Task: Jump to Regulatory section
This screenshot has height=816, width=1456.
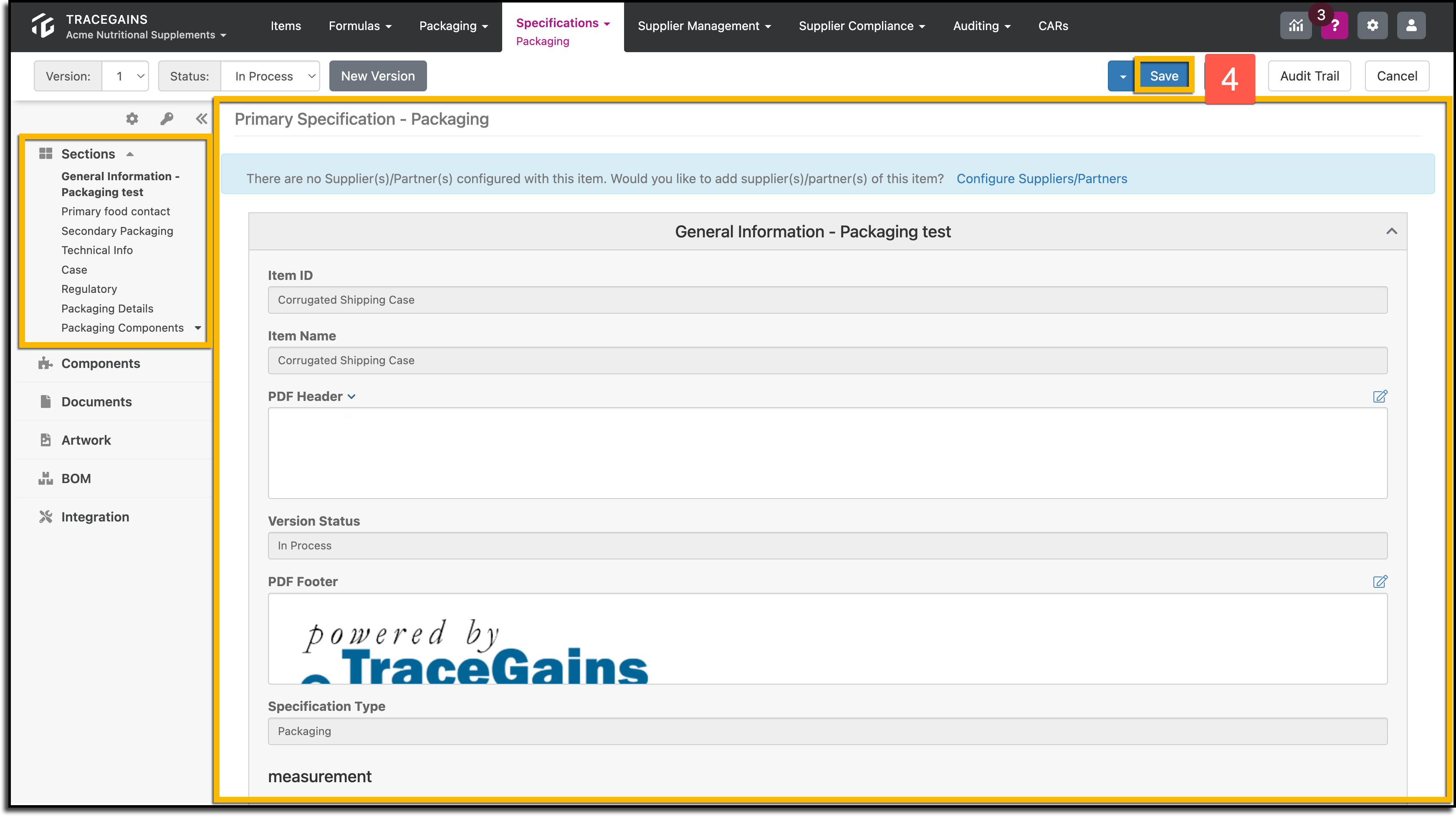Action: click(89, 289)
